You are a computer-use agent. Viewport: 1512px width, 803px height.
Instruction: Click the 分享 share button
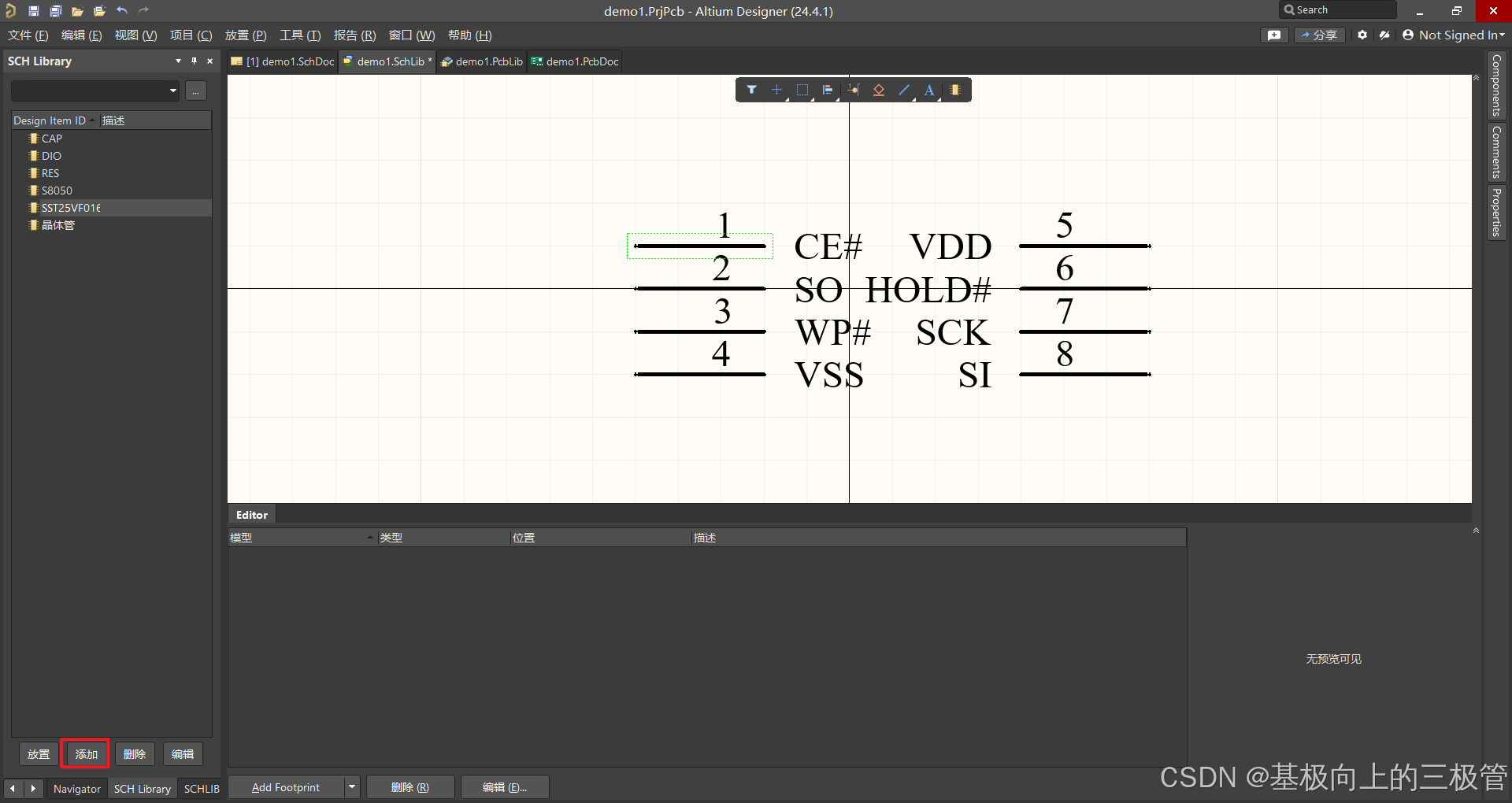pos(1320,35)
